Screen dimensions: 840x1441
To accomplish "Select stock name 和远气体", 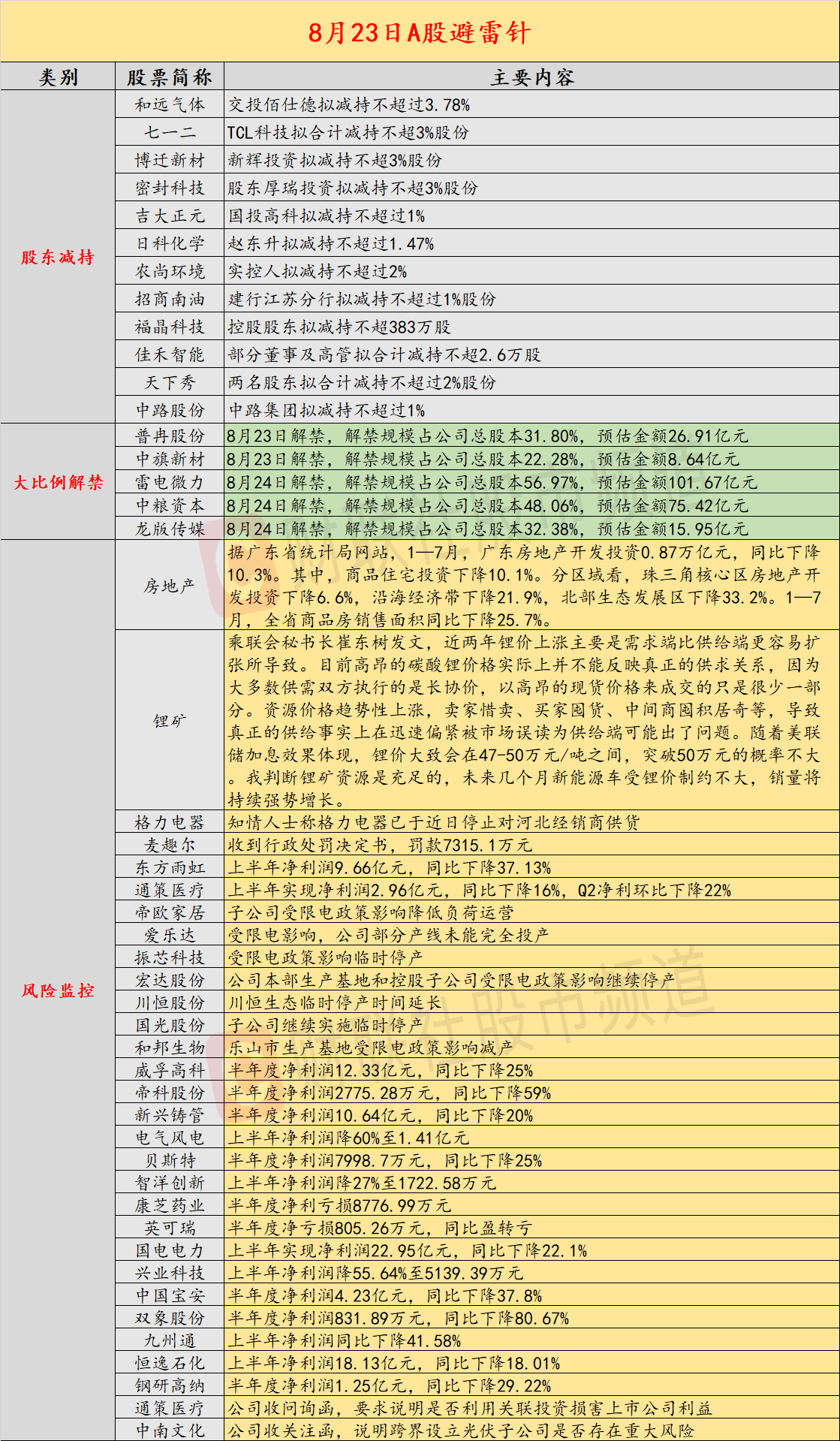I will tap(170, 105).
